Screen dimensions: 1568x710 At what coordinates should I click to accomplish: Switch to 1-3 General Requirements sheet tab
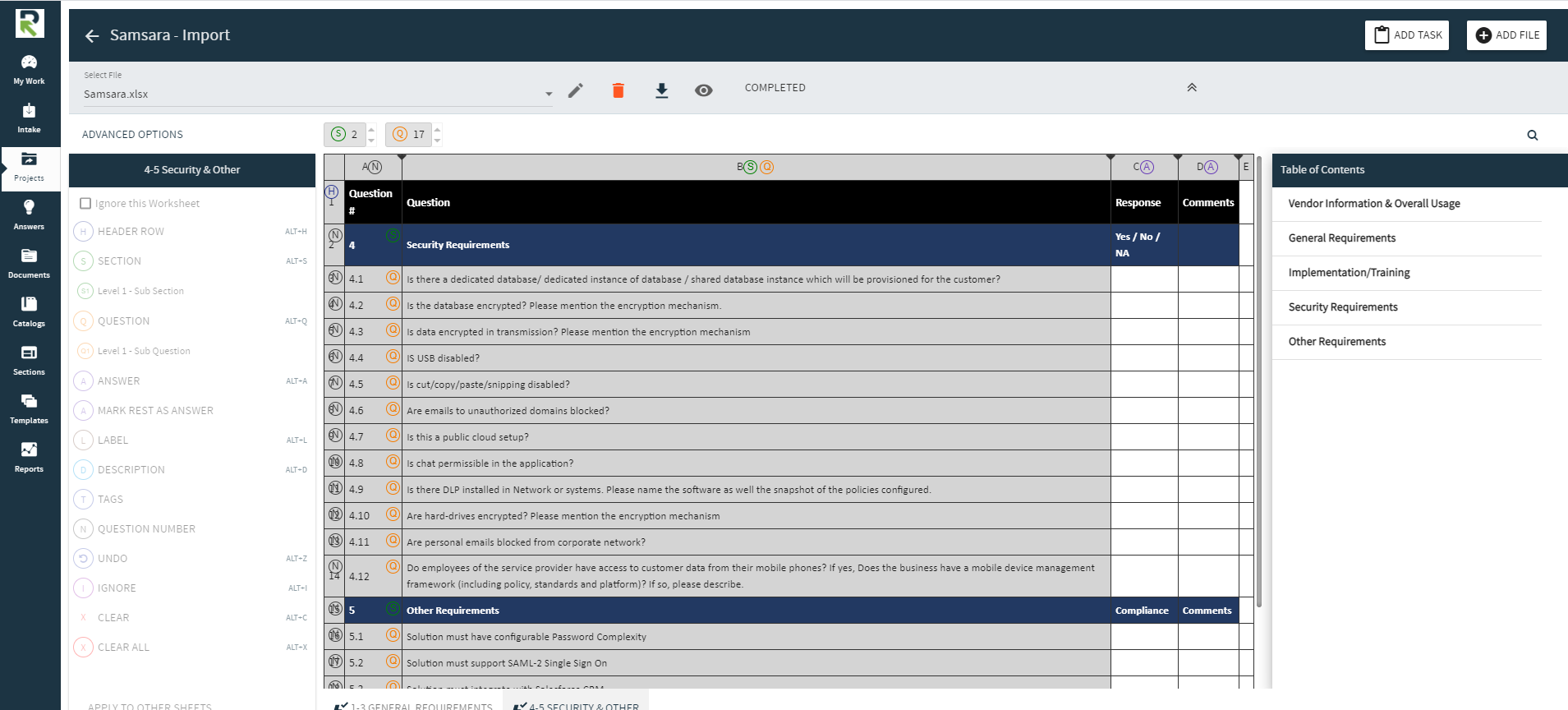coord(413,705)
